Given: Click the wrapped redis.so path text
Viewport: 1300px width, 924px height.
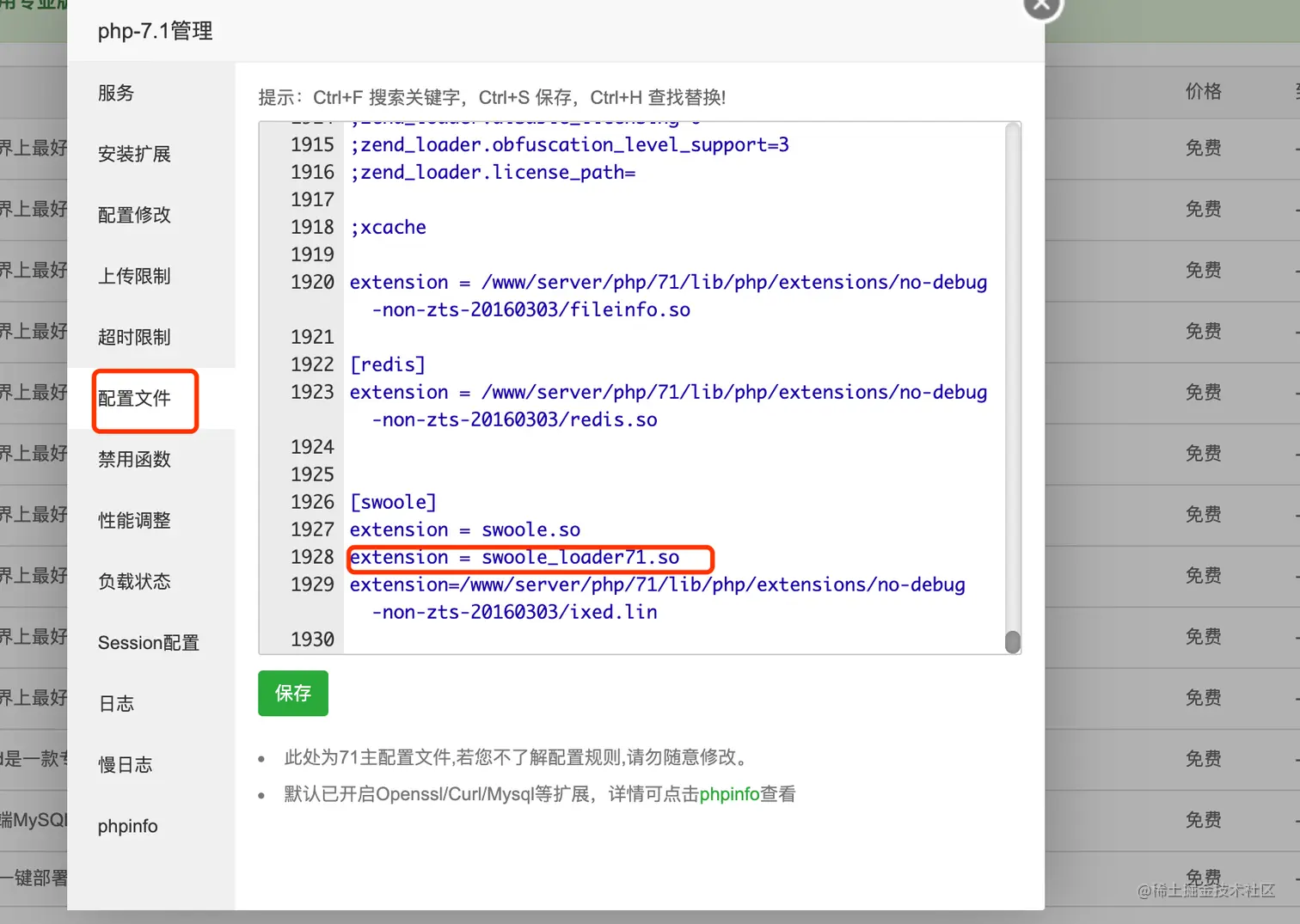Looking at the screenshot, I should point(514,419).
